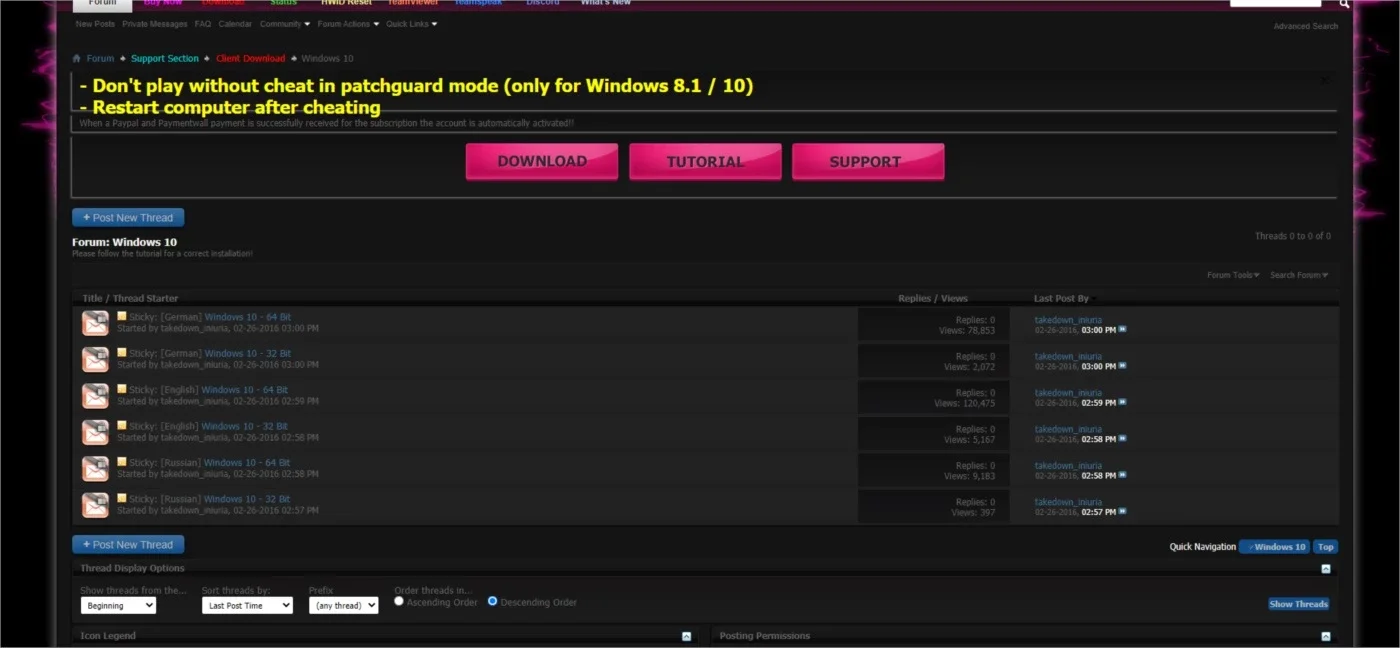Viewport: 1400px width, 648px height.
Task: Collapse the Thread Display Options section
Action: tap(1326, 568)
